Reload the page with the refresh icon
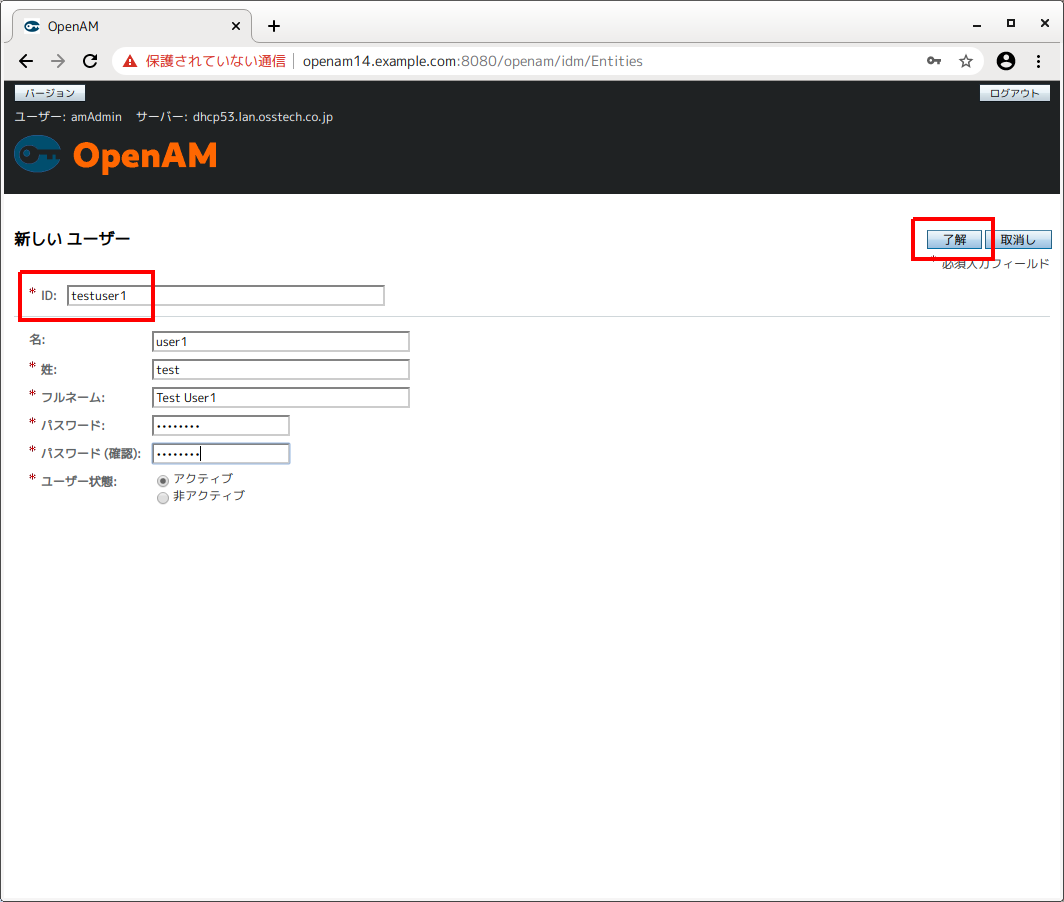This screenshot has width=1064, height=902. point(89,61)
